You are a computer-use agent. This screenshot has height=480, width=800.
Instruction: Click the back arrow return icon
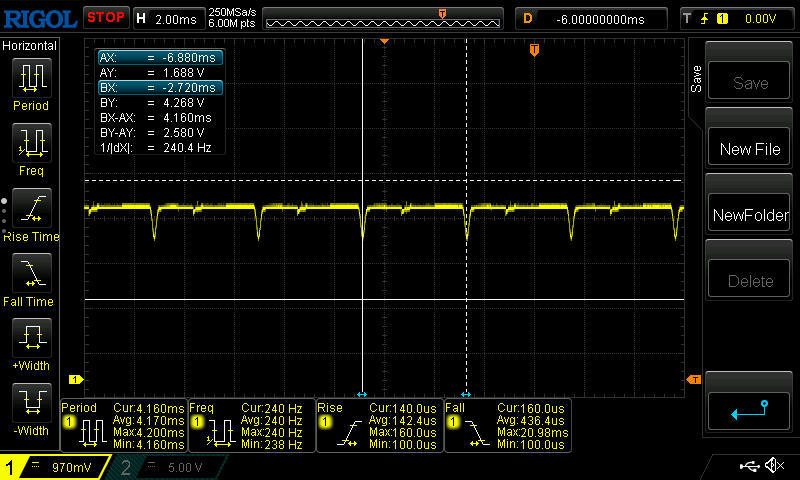pyautogui.click(x=750, y=408)
